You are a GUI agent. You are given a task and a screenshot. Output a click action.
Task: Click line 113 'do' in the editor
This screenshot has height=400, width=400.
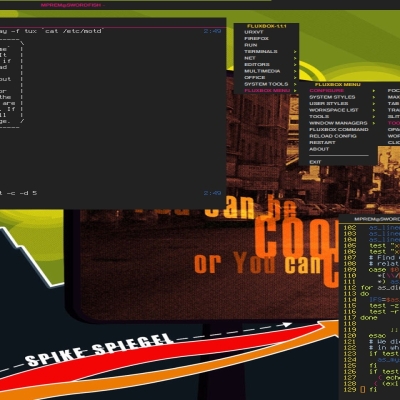pyautogui.click(x=365, y=293)
